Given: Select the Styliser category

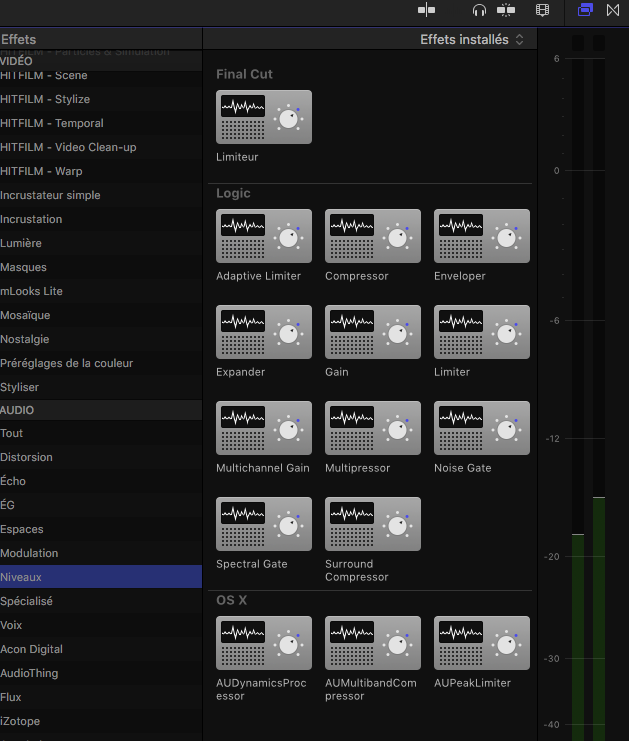Looking at the screenshot, I should [101, 387].
